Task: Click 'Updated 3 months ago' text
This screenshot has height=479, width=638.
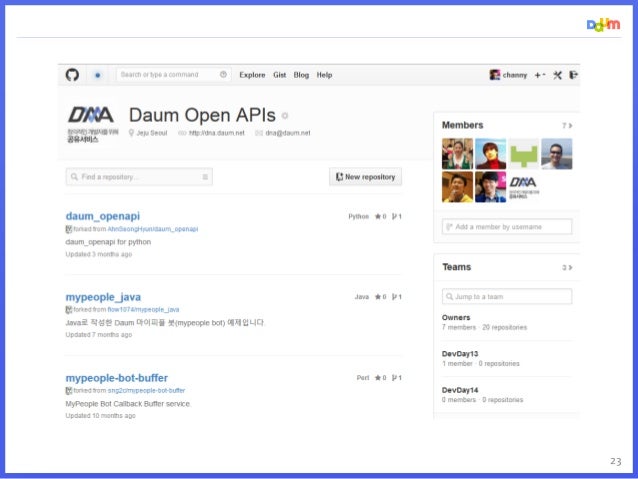Action: tap(99, 255)
